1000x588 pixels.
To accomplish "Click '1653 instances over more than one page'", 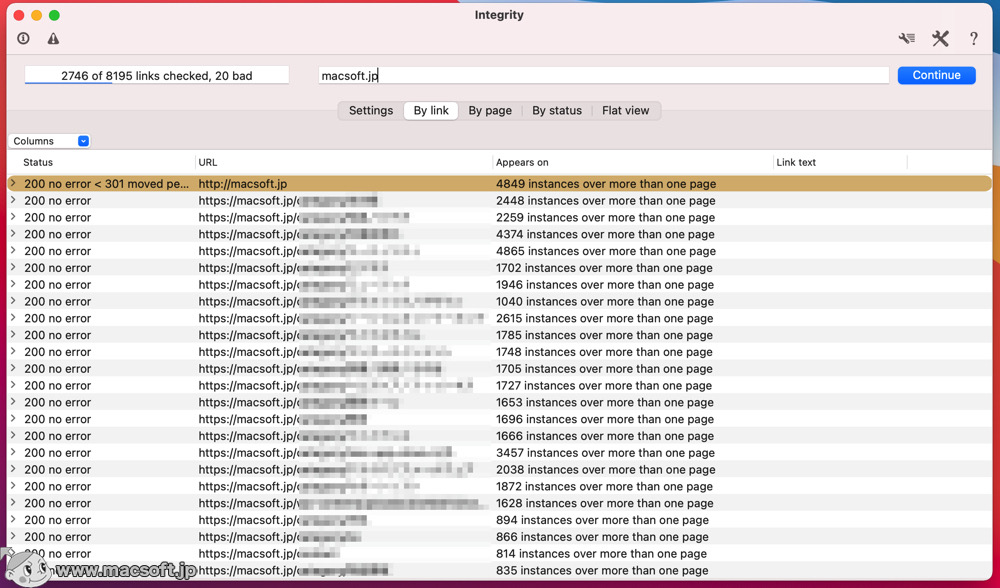I will (x=605, y=402).
